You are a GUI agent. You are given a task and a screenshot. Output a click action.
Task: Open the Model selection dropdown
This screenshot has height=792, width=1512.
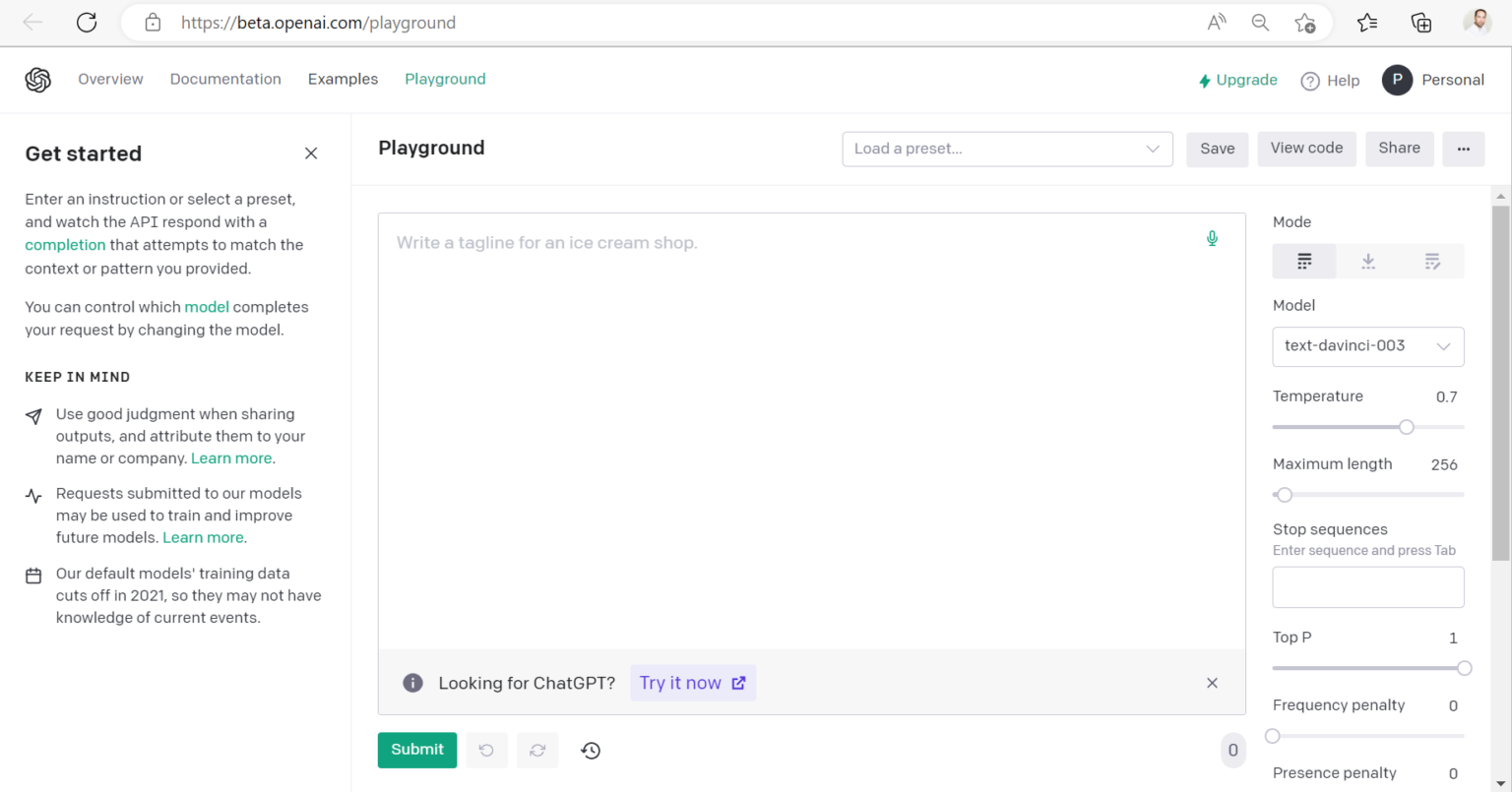(1367, 346)
